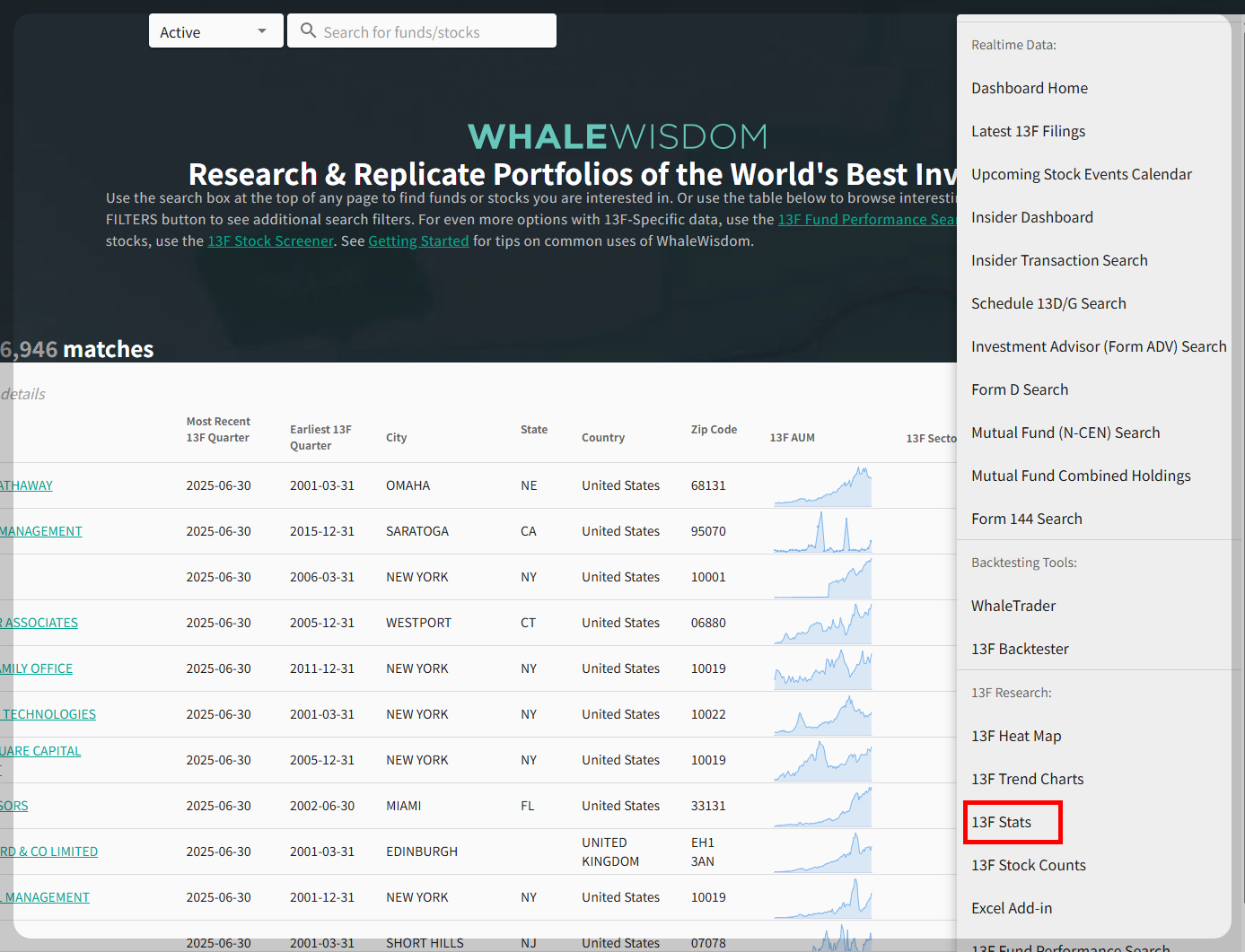The height and width of the screenshot is (952, 1245).
Task: Choose Form D Search
Action: (x=1020, y=389)
